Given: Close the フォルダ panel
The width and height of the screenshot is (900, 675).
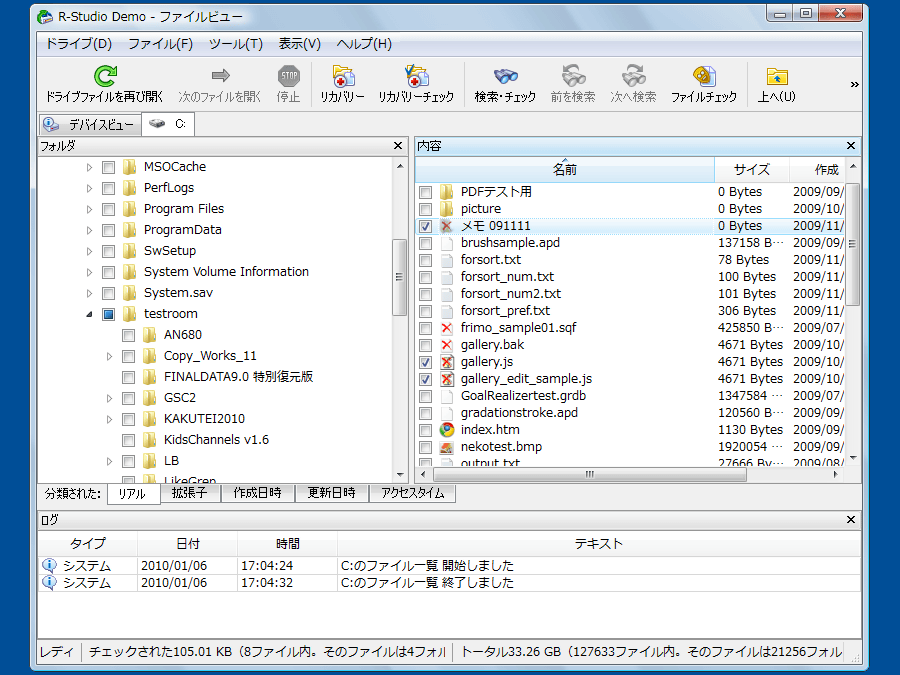Looking at the screenshot, I should click(x=398, y=146).
